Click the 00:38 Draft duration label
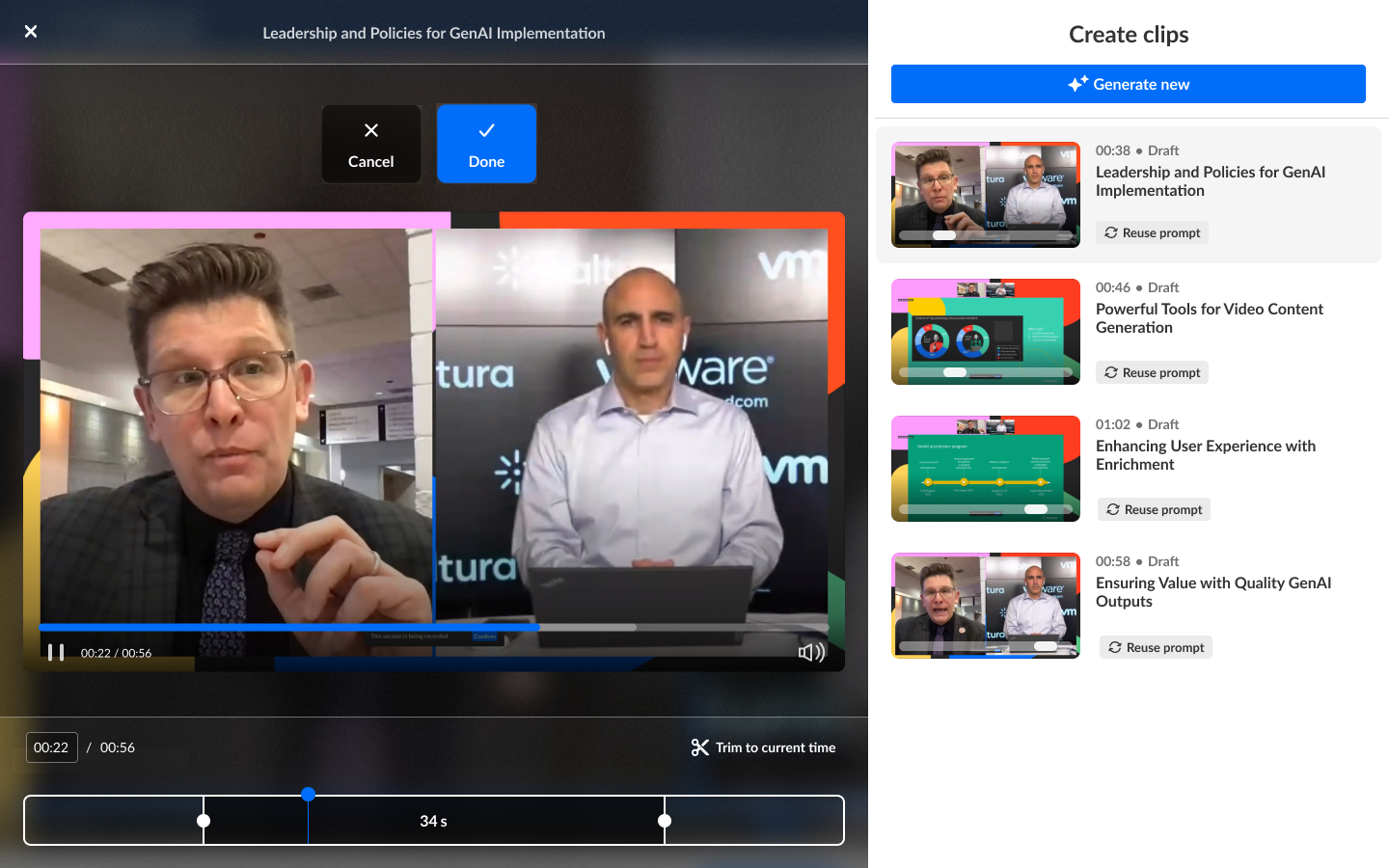The image size is (1389, 868). point(1137,150)
